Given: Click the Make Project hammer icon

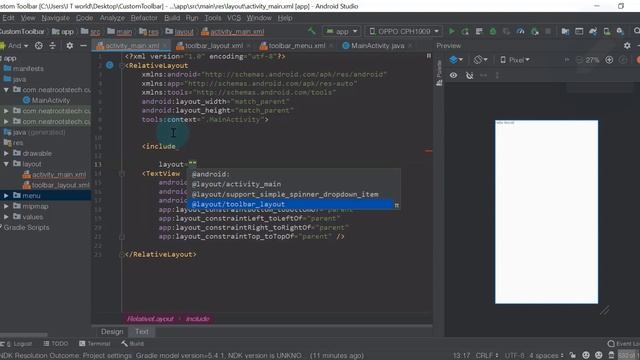Looking at the screenshot, I should [x=311, y=31].
